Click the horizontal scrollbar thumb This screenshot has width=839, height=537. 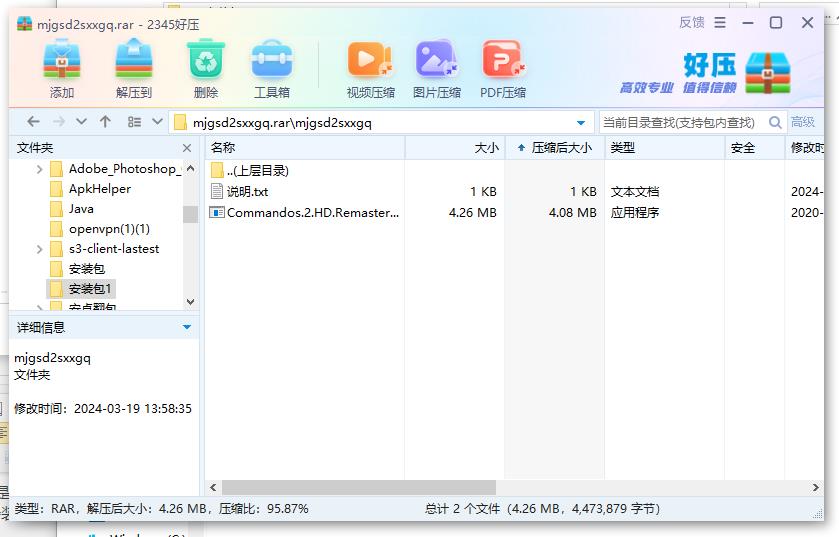359,487
